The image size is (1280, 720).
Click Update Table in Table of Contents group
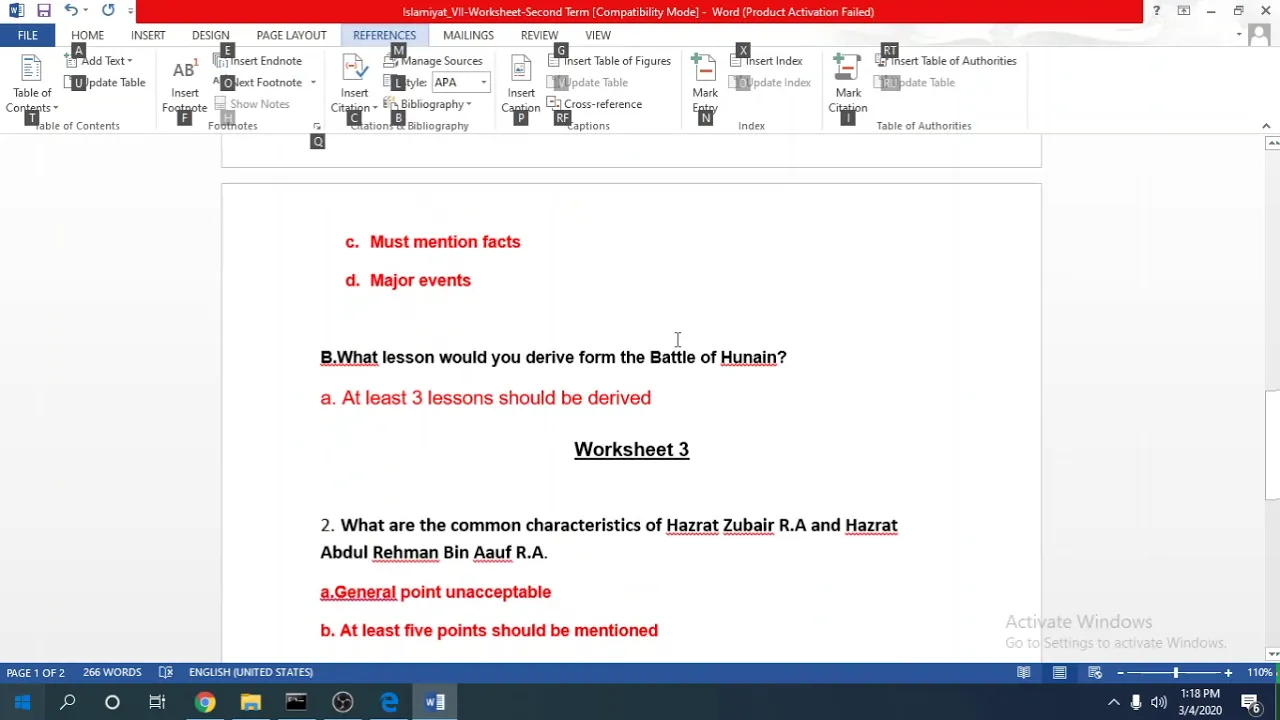point(107,82)
